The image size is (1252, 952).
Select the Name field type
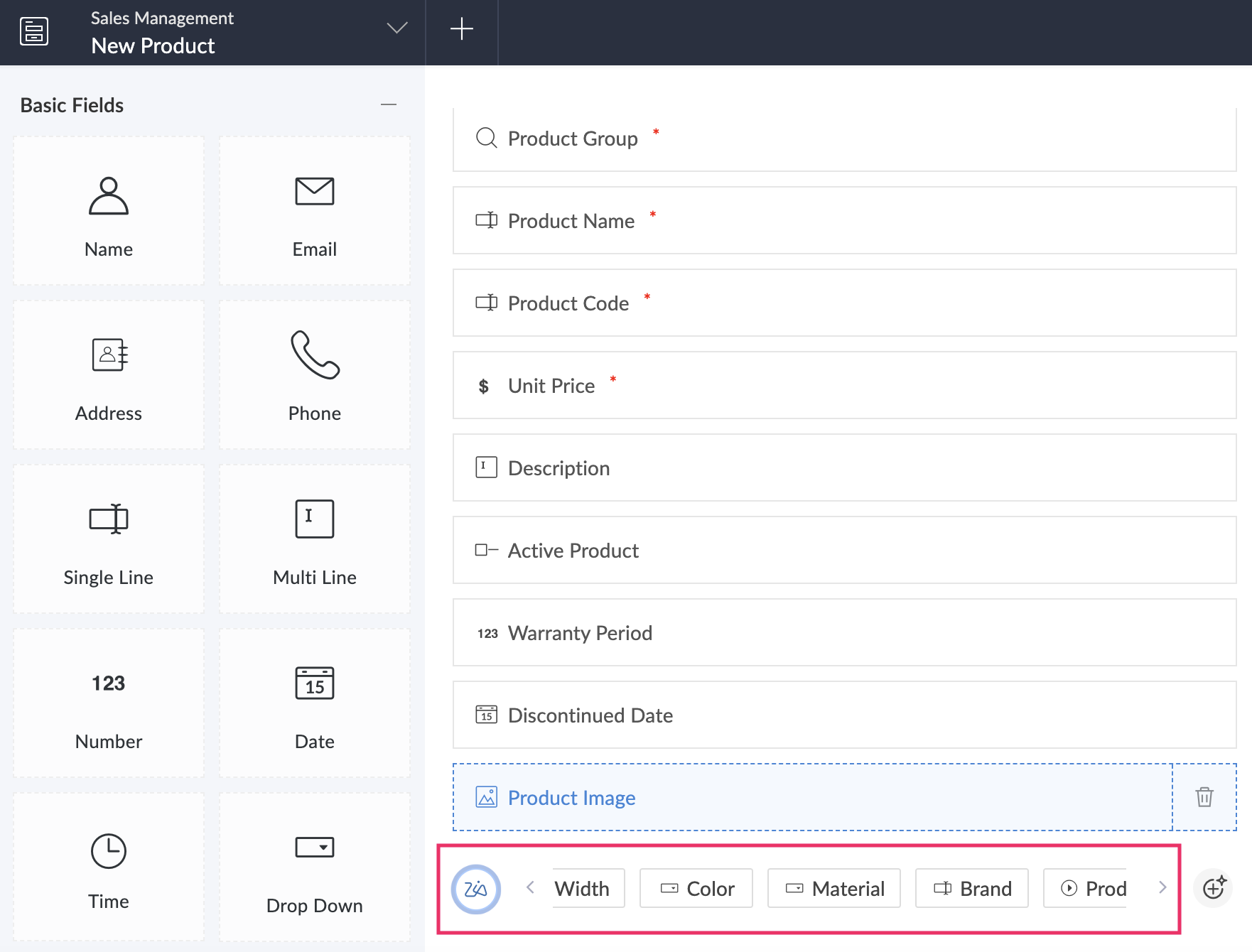109,212
